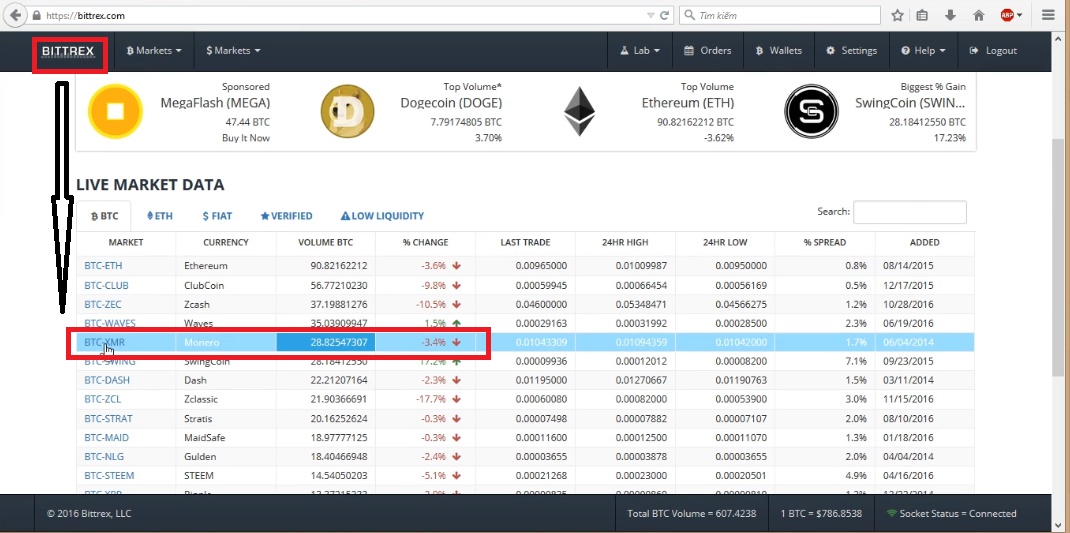Open the BTC-STEEM market link
This screenshot has height=533, width=1070.
point(109,476)
